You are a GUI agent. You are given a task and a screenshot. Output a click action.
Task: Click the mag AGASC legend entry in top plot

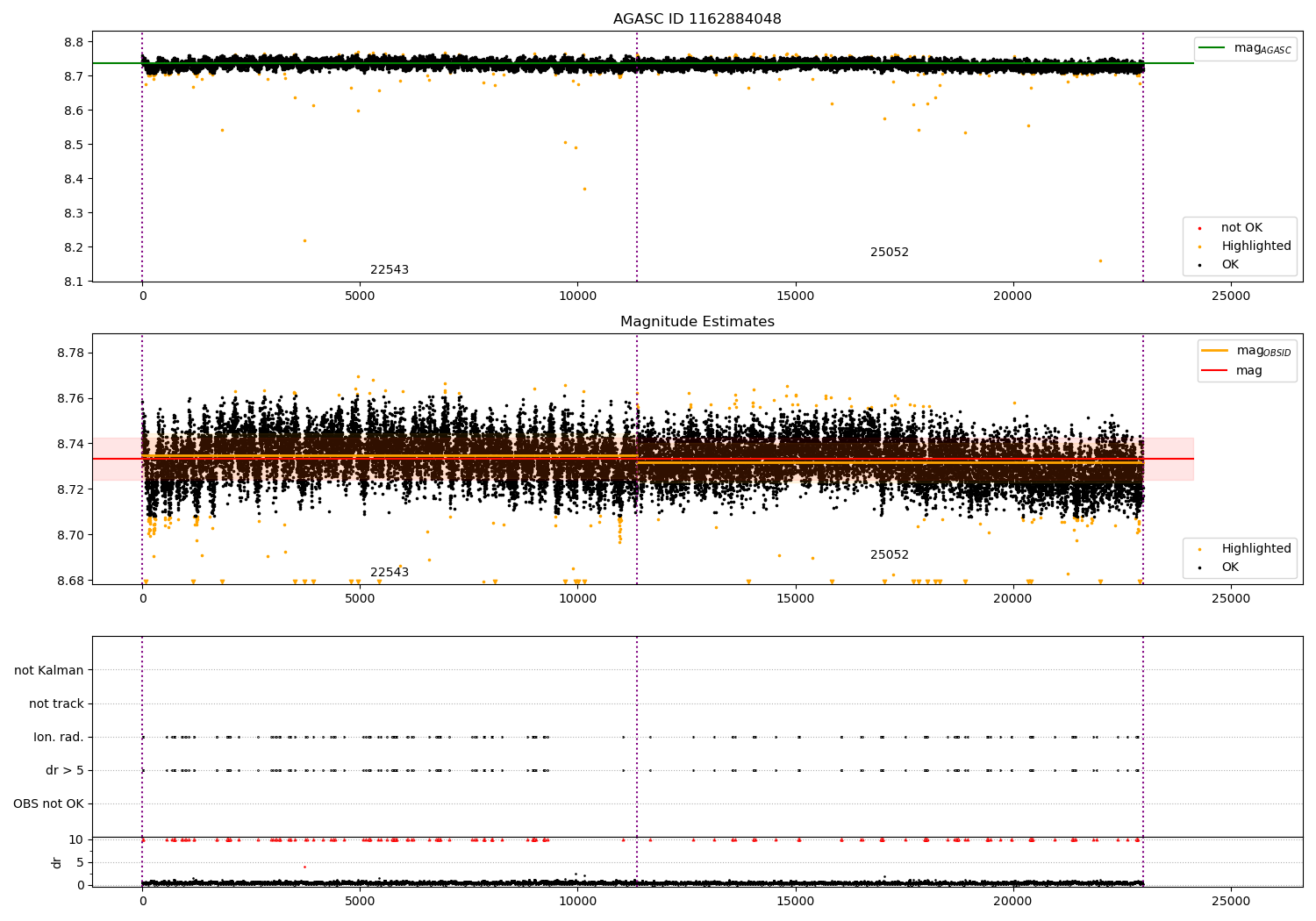[x=1245, y=48]
